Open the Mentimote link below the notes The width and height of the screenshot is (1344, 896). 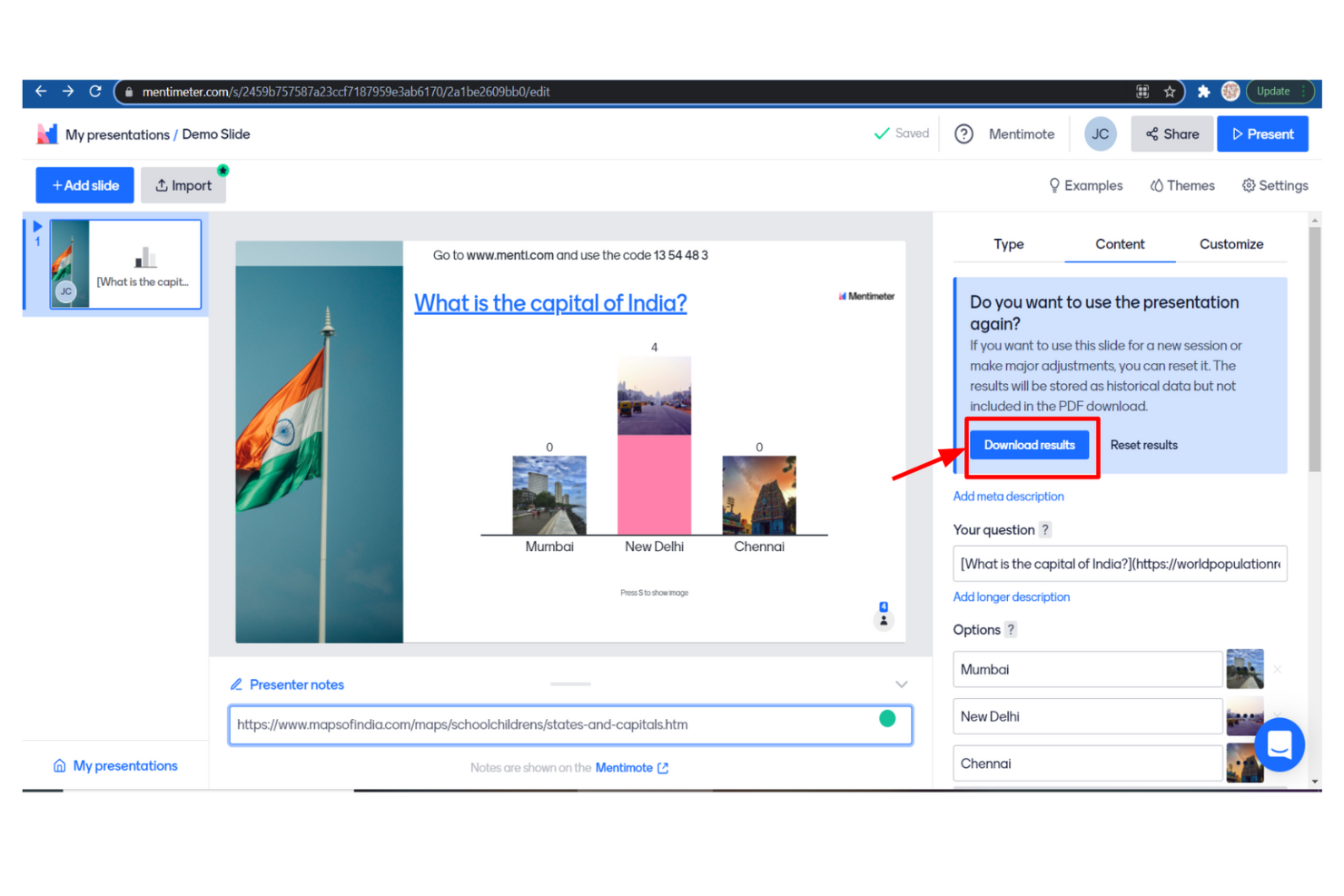632,768
